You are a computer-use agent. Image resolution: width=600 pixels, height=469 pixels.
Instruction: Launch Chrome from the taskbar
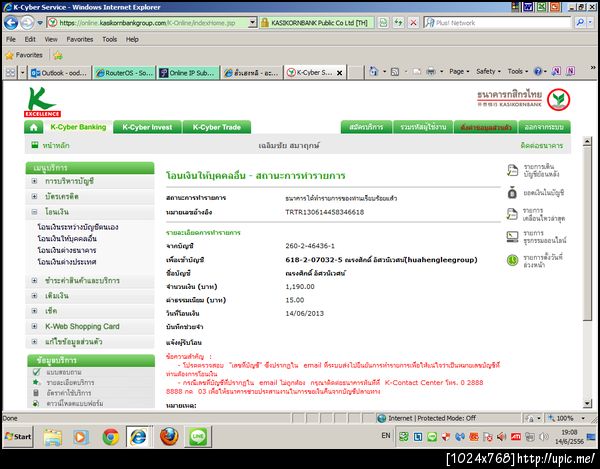click(x=111, y=436)
